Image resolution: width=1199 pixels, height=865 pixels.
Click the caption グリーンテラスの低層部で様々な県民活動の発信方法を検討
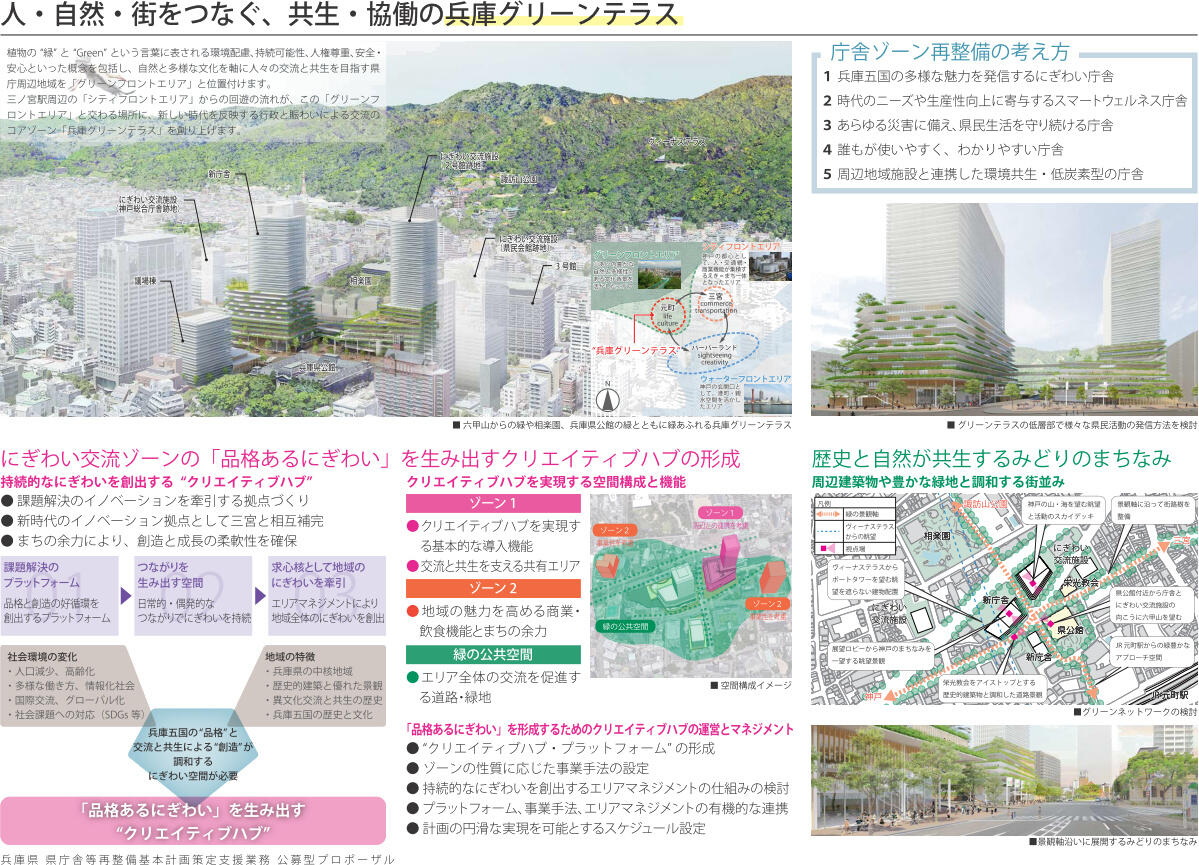tap(1072, 424)
